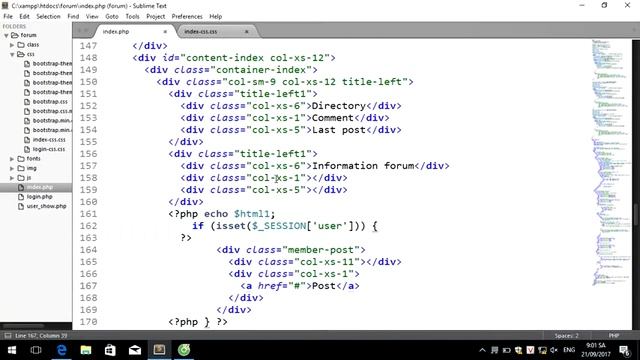
Task: Click bootstrap.css.m file in sidebar
Action: pos(52,111)
